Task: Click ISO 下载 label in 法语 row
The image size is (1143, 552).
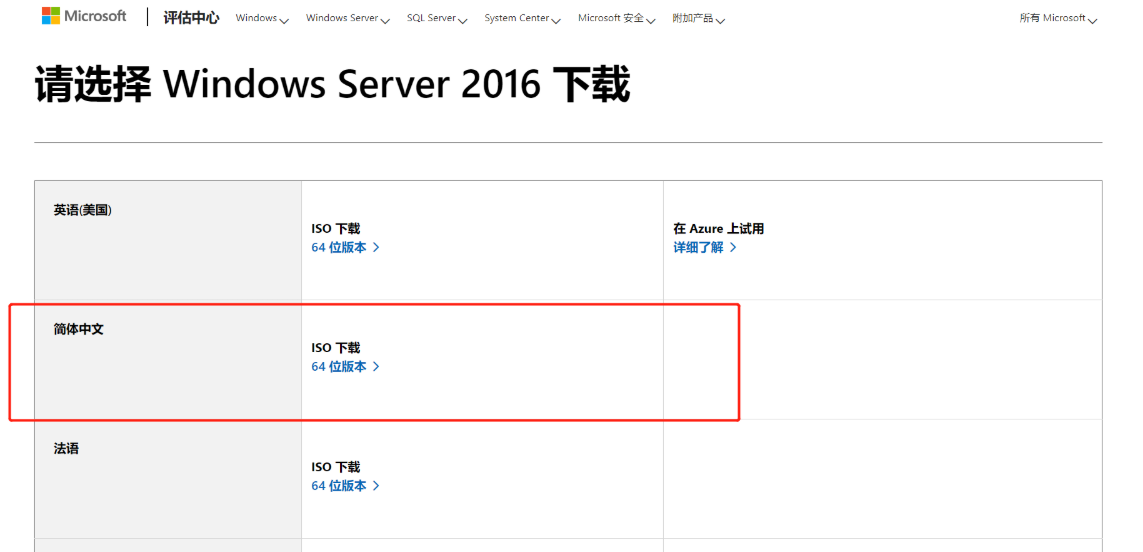Action: pyautogui.click(x=336, y=467)
